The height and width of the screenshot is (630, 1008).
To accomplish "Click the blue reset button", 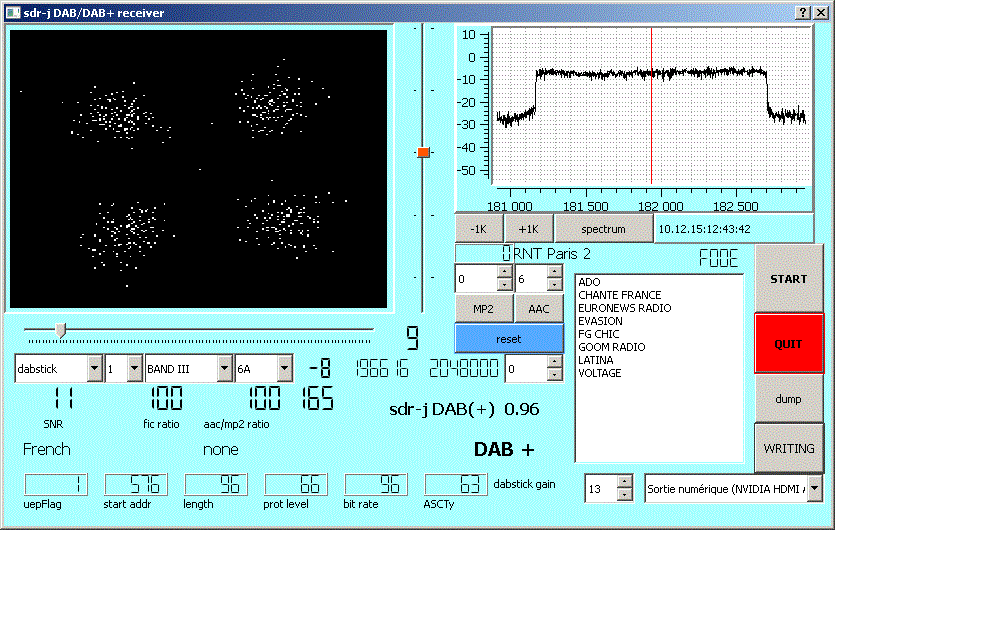I will coord(508,339).
